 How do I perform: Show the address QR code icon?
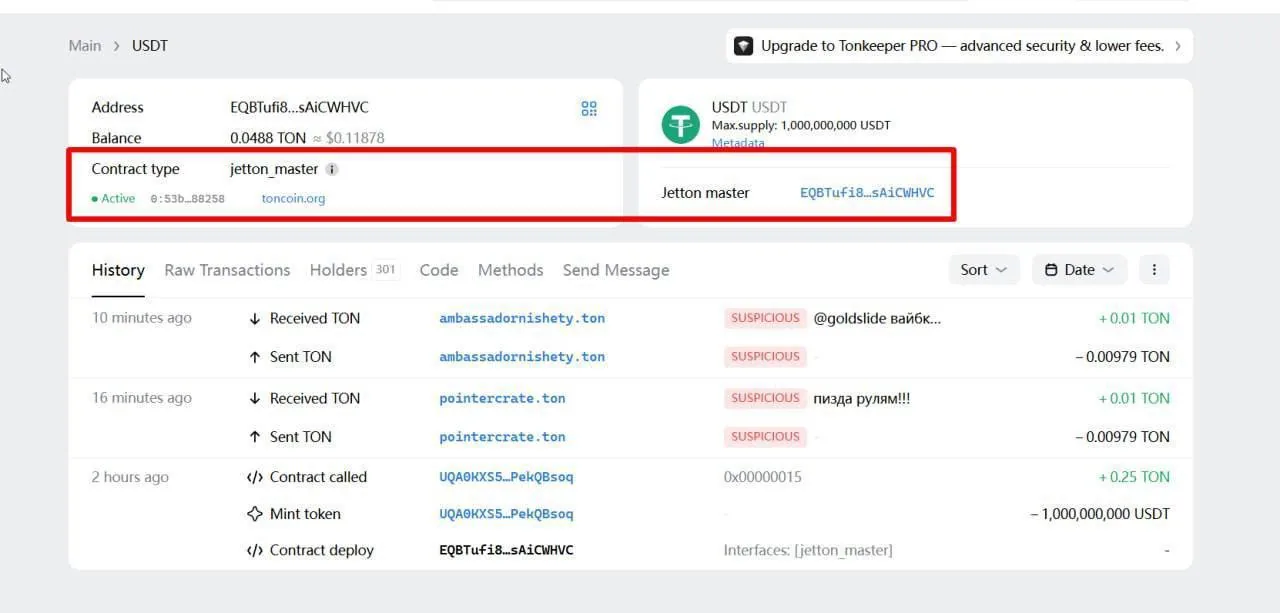click(x=589, y=108)
